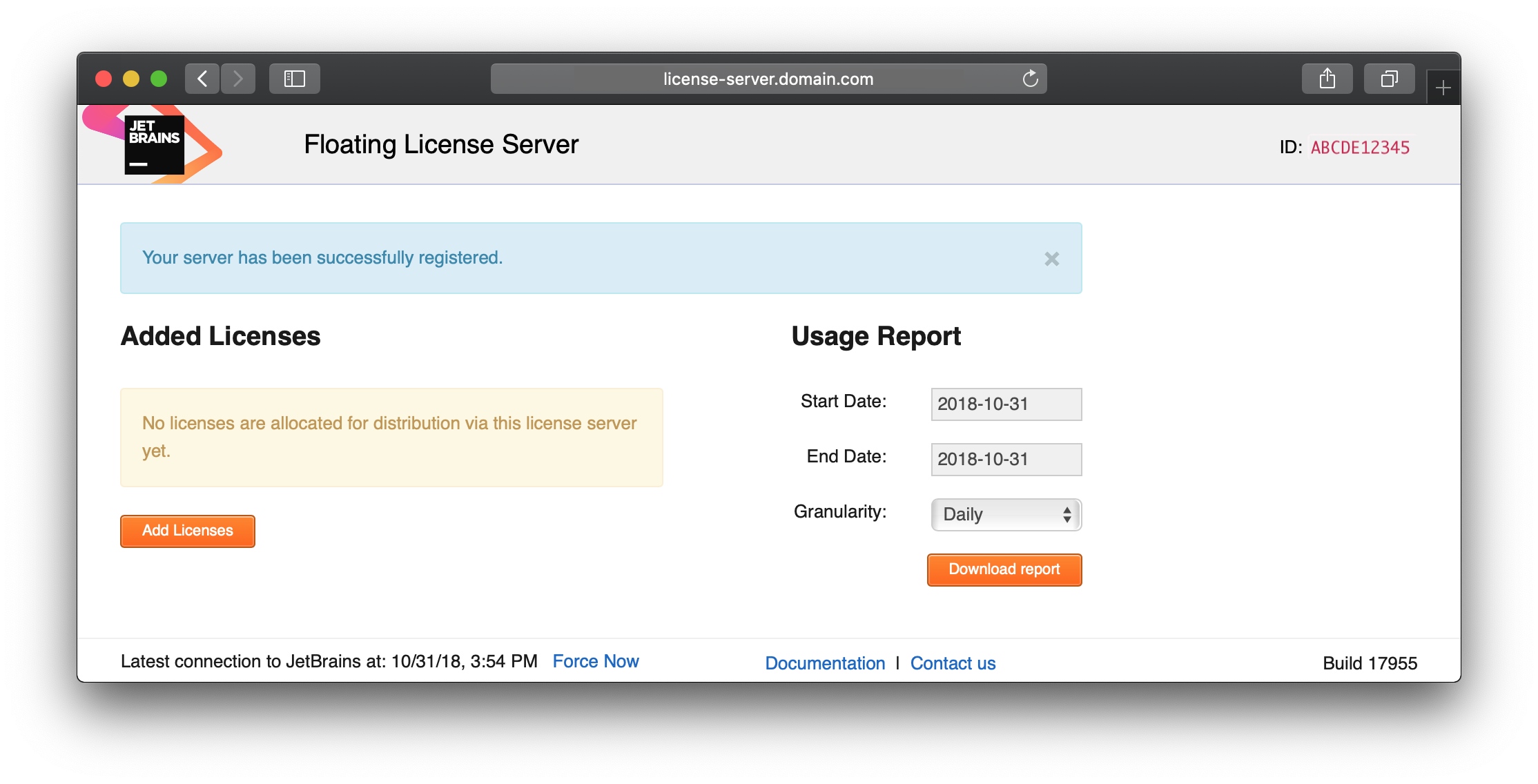Click the Download report button
This screenshot has width=1538, height=784.
(1004, 569)
